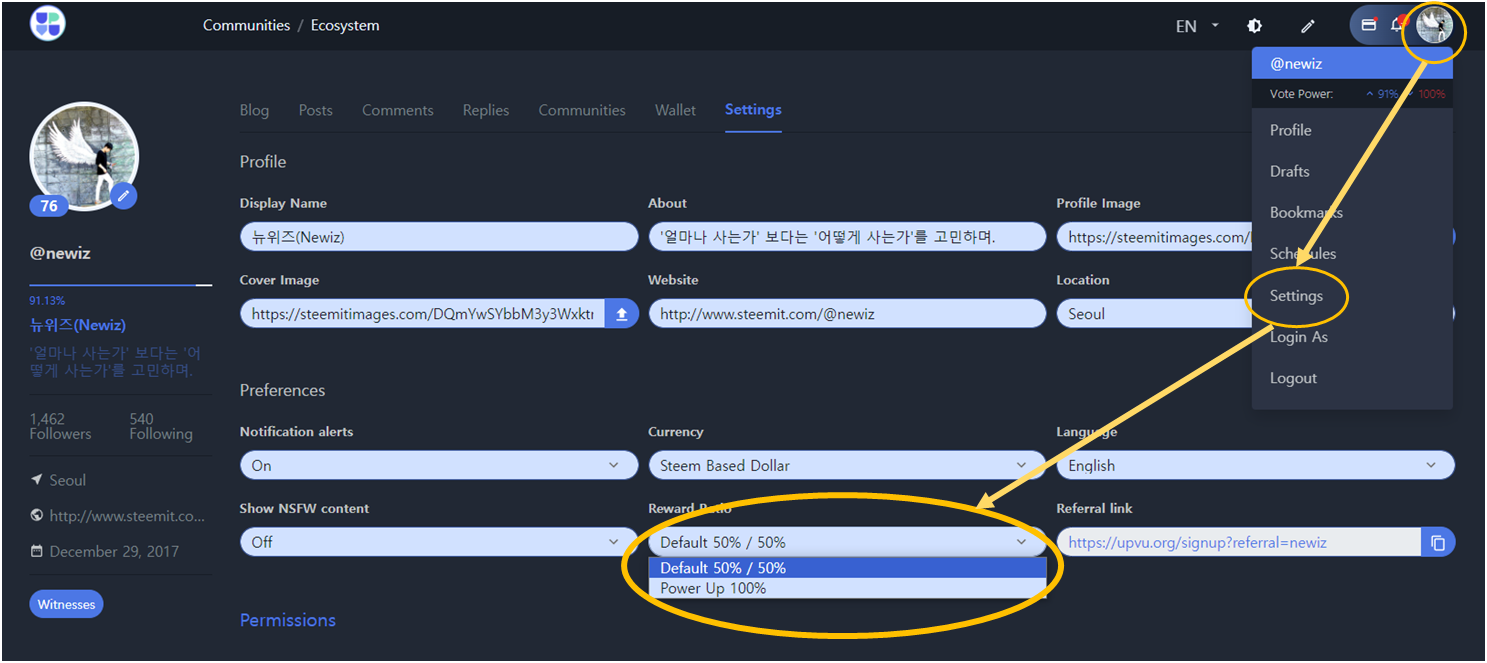Click the Vote Power row in menu
The width and height of the screenshot is (1487, 663).
pos(1352,94)
